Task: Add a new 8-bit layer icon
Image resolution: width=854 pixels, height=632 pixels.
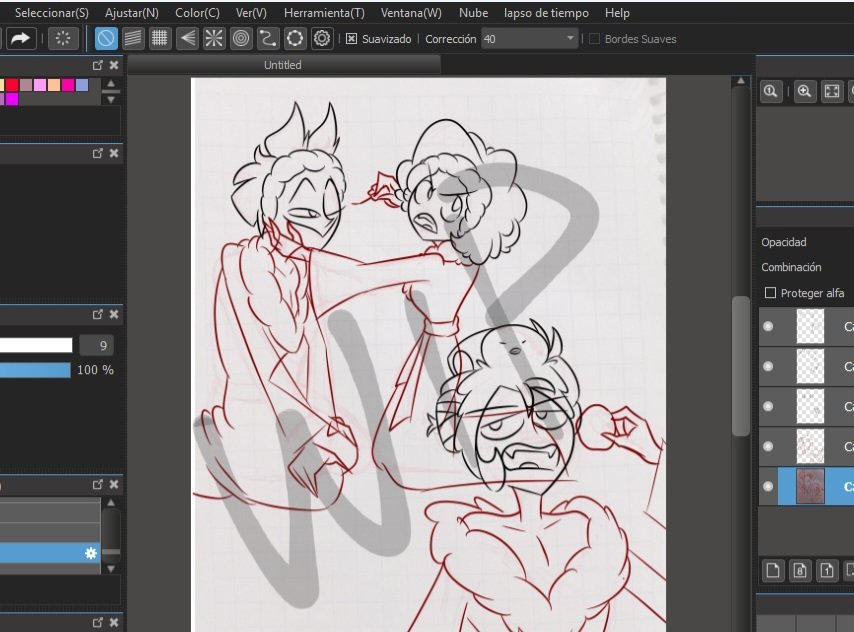Action: 800,570
